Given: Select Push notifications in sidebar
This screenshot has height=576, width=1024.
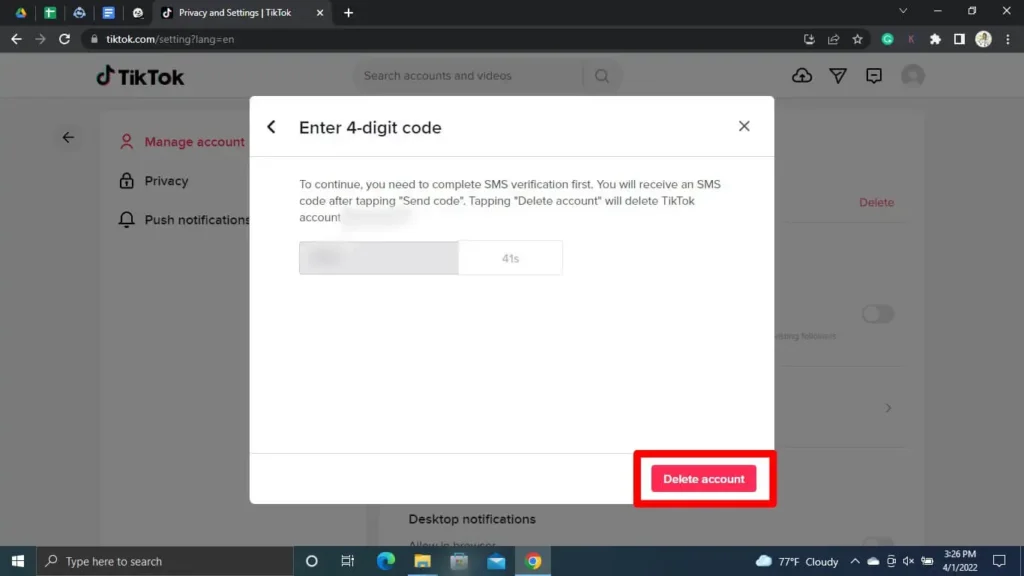Looking at the screenshot, I should click(x=184, y=220).
